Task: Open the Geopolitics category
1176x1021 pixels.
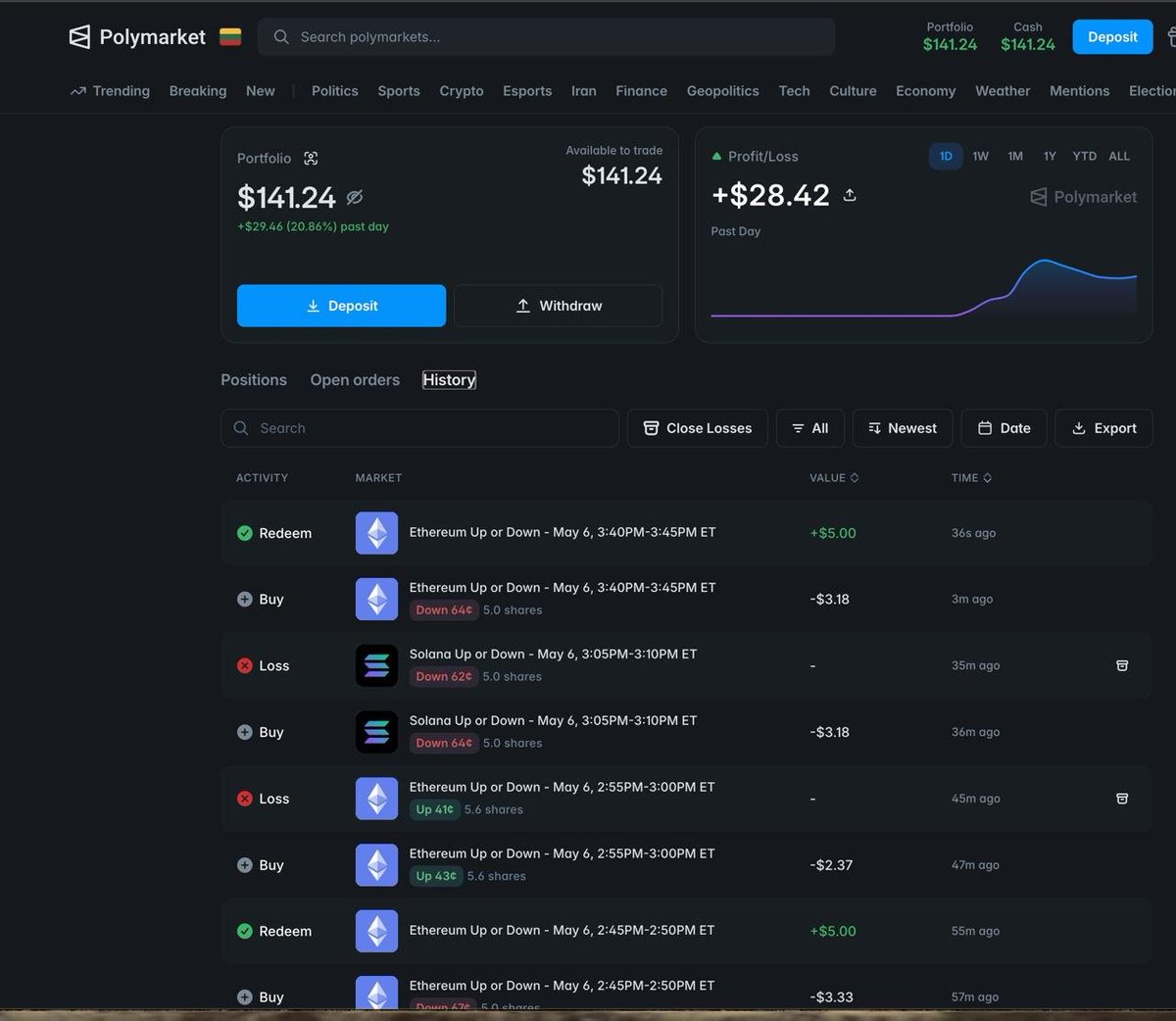Action: click(x=722, y=91)
